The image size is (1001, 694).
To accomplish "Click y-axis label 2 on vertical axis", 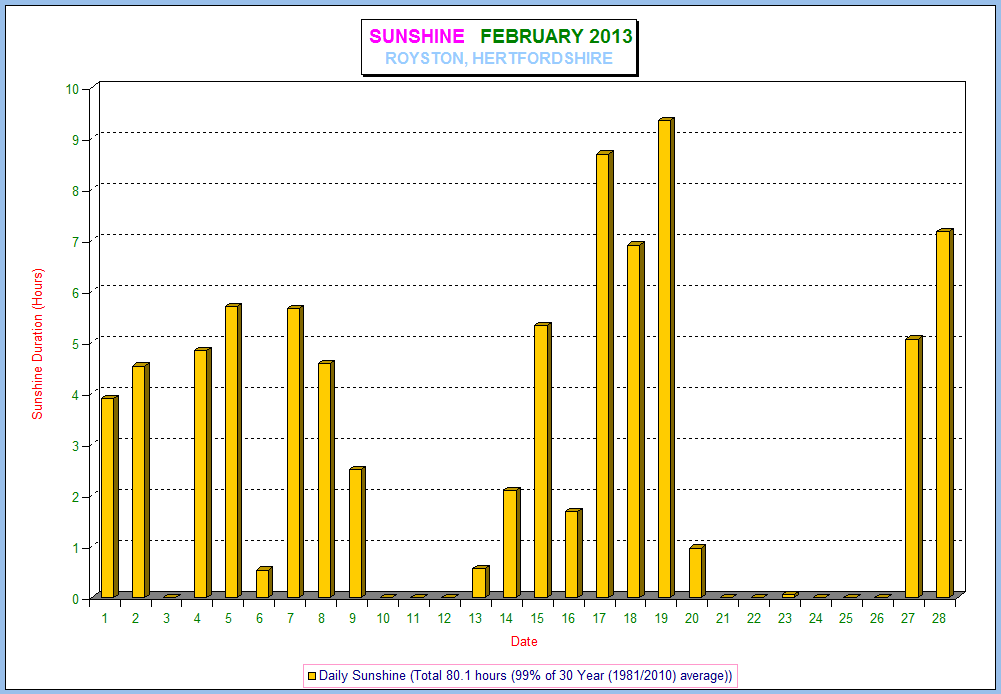I will [x=76, y=497].
